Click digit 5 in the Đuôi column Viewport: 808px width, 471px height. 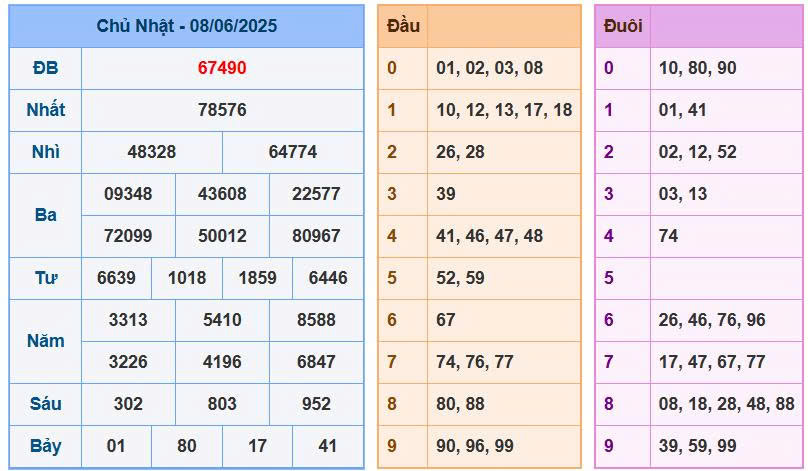point(609,278)
